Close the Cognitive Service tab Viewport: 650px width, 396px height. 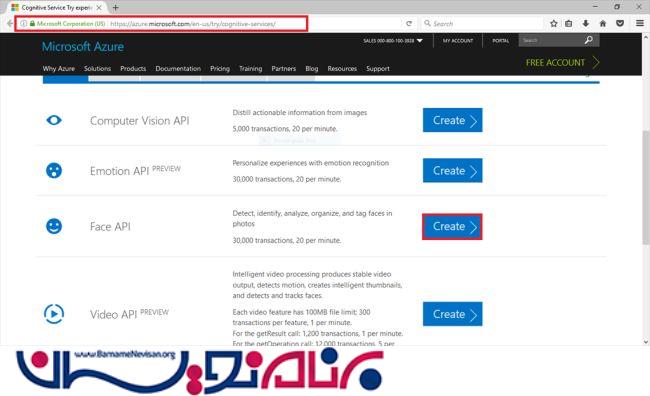click(99, 7)
